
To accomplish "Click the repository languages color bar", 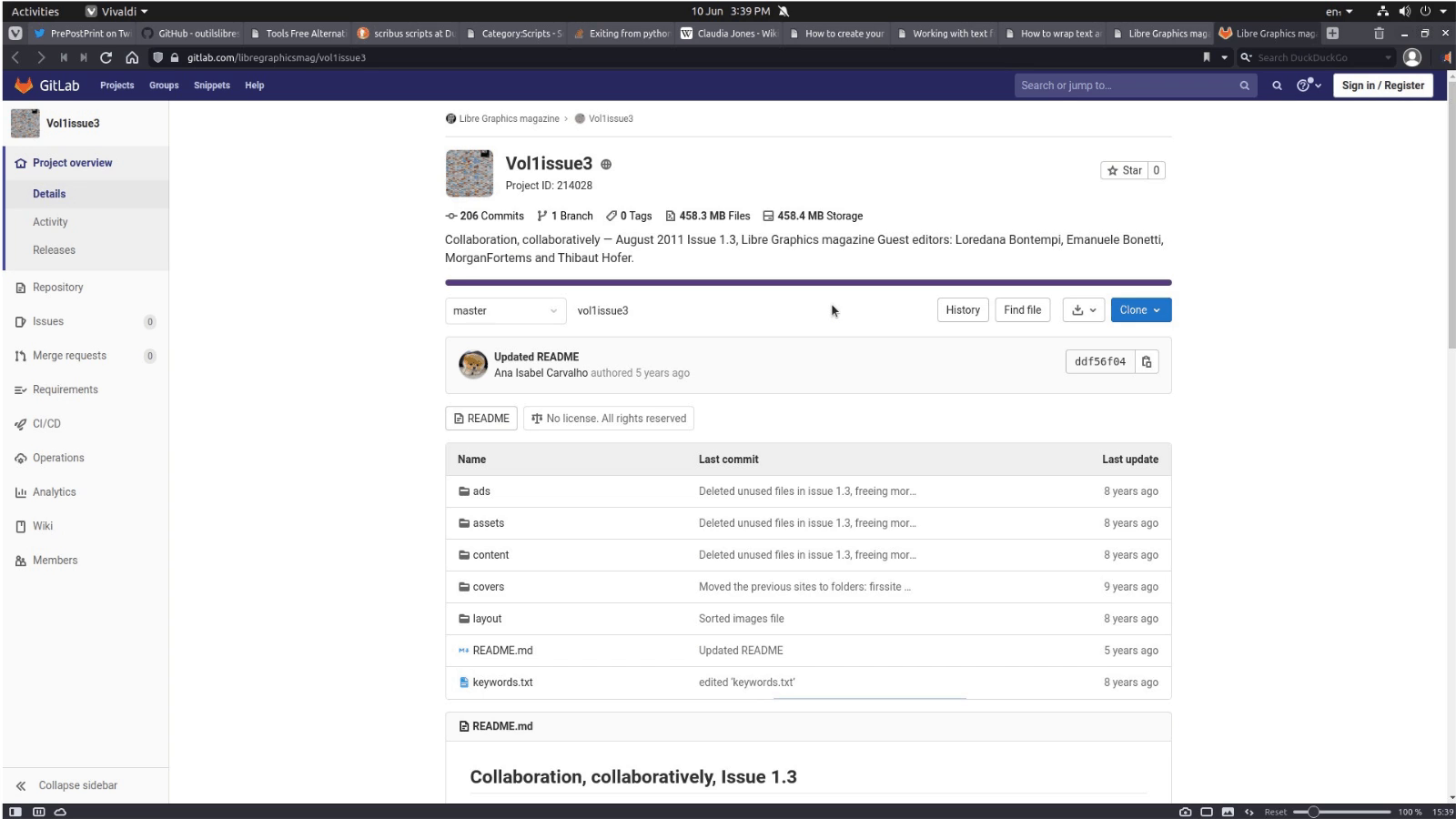I will (x=808, y=283).
